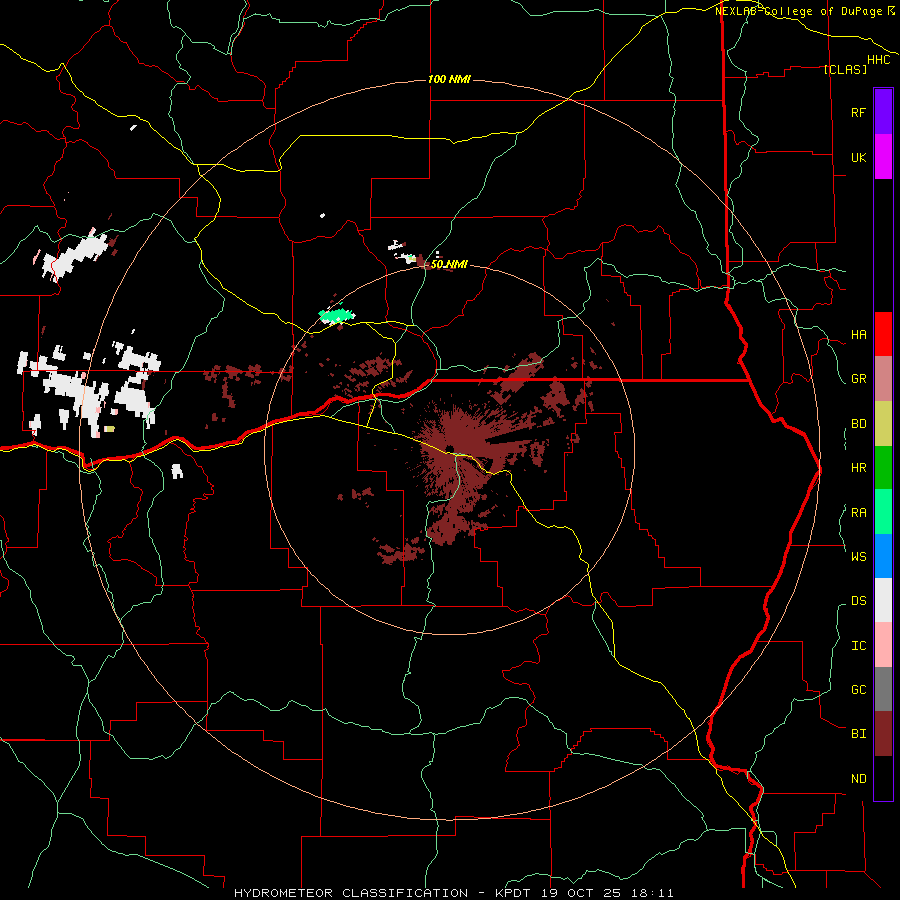Click the UK legend label
Screen dimensions: 900x900
[858, 157]
